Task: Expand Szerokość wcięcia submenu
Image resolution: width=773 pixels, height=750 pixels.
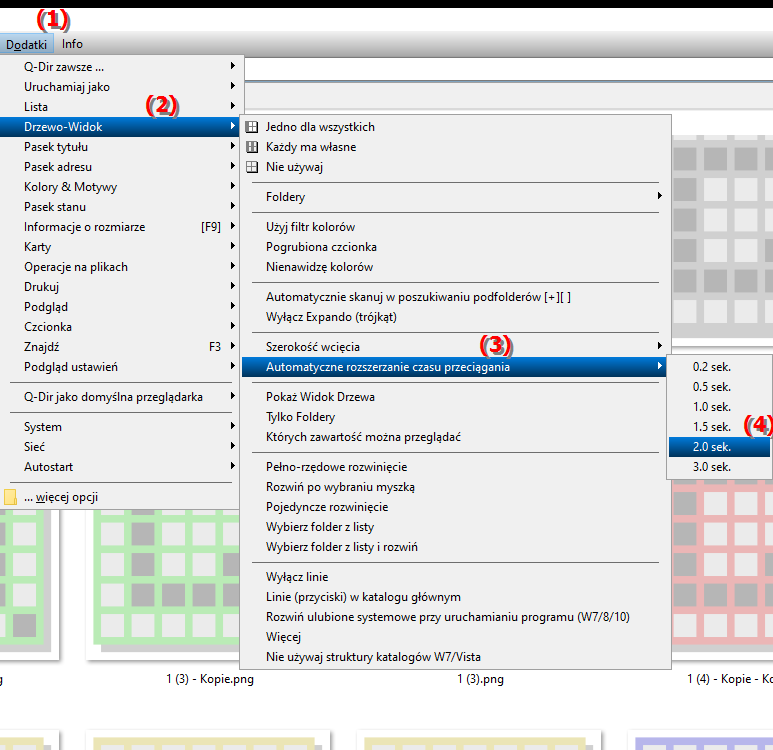Action: pos(313,346)
